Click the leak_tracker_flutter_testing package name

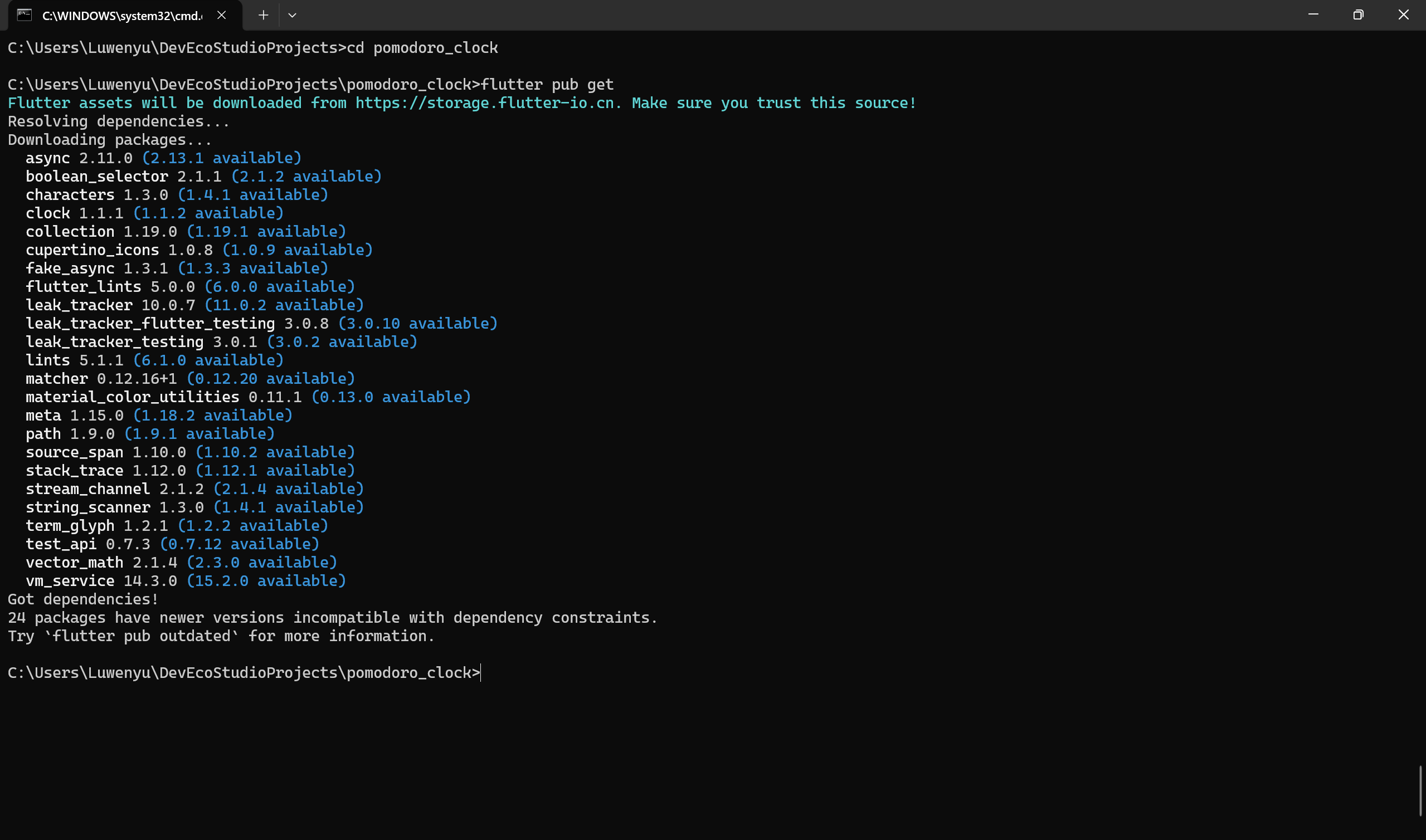coord(150,324)
